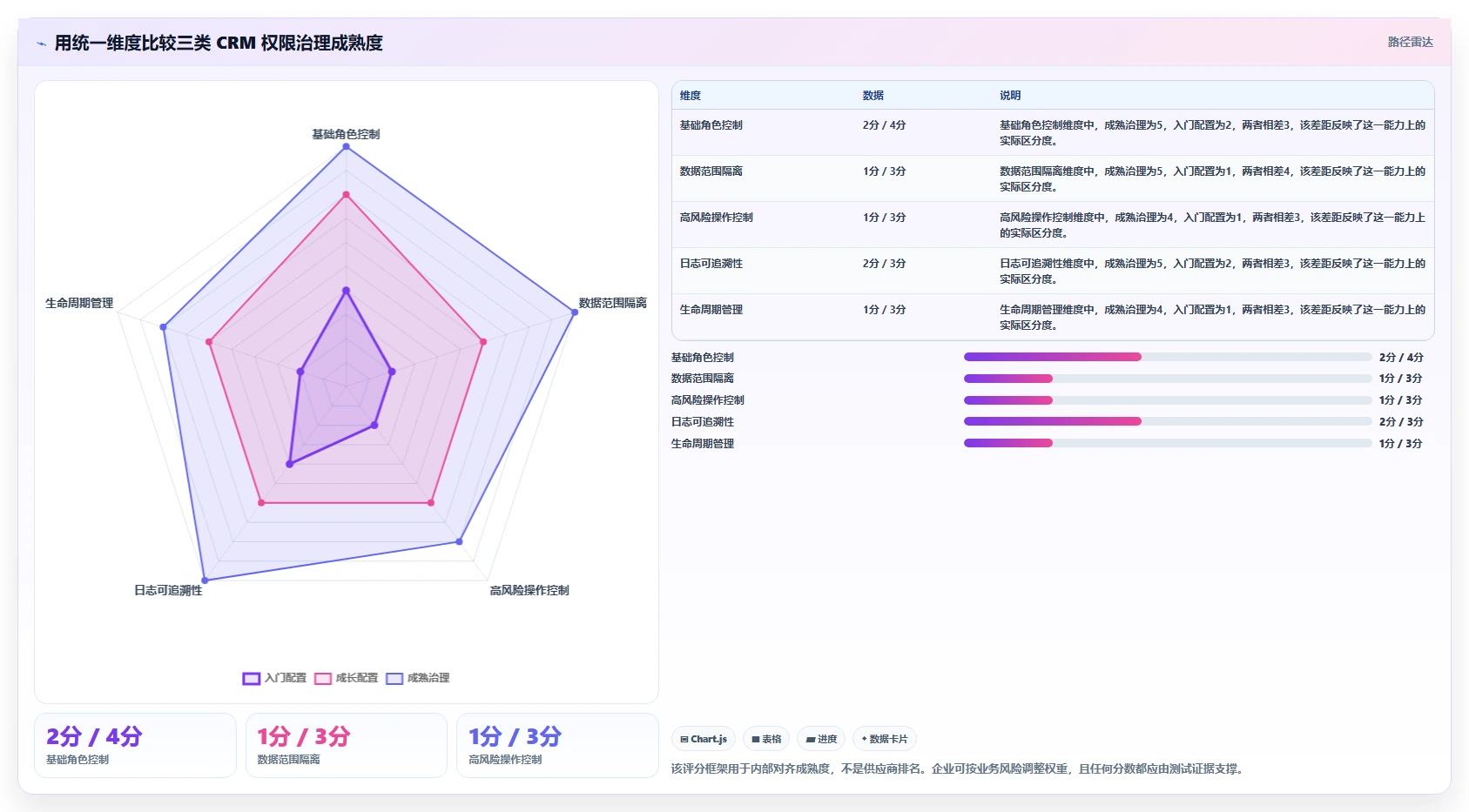Click 入门配置 data point on 基础角色控制 axis
This screenshot has height=812, width=1469.
pyautogui.click(x=346, y=291)
